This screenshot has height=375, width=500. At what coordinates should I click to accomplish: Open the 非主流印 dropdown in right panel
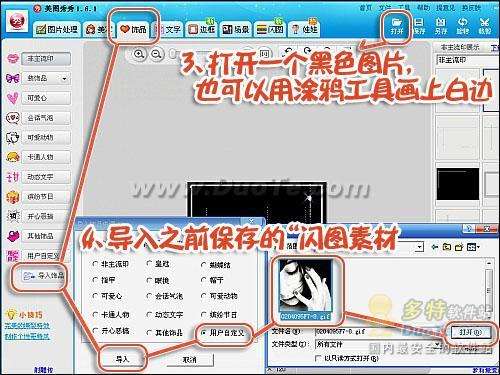click(467, 60)
